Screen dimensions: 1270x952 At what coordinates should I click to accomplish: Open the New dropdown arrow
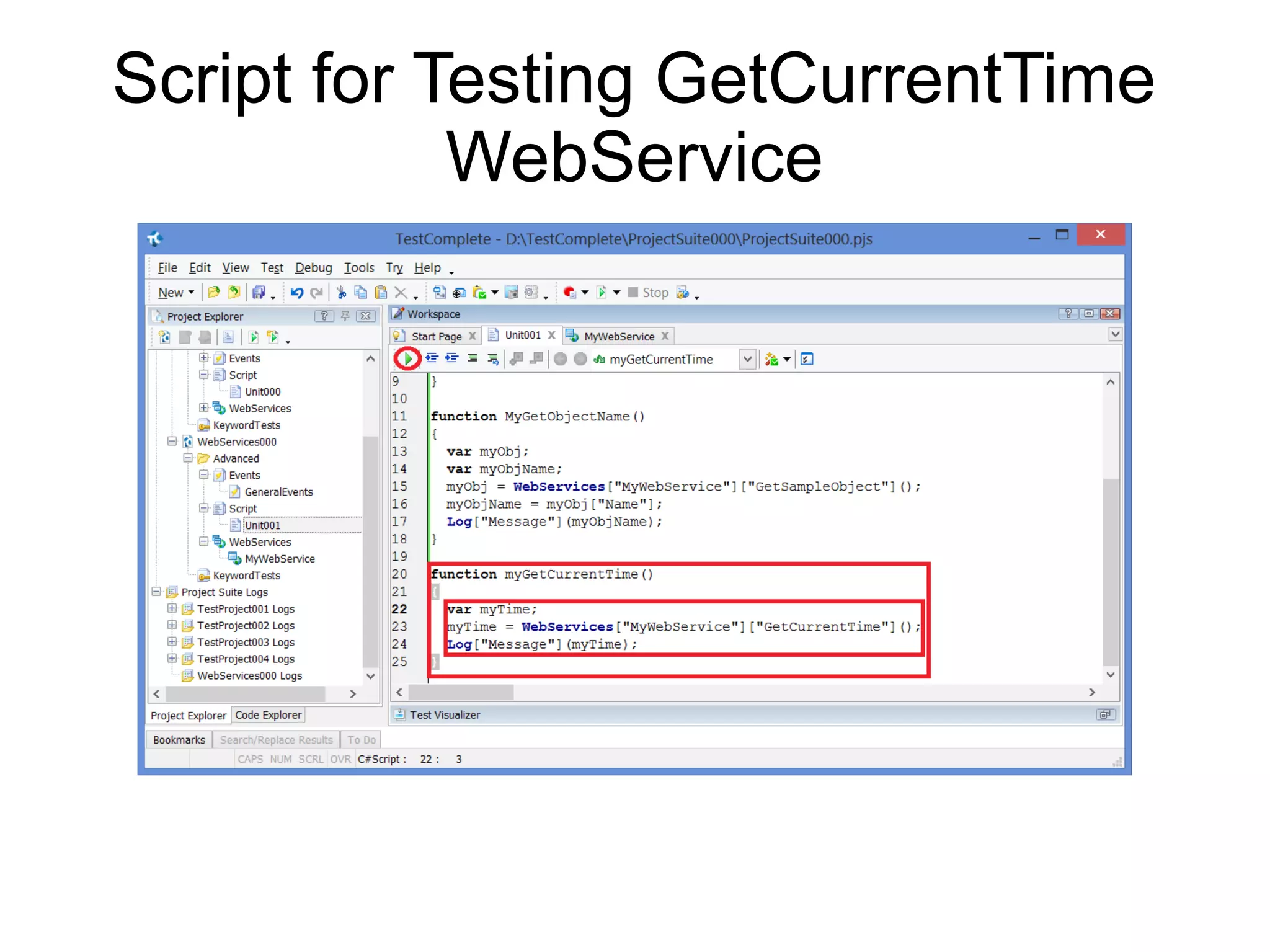[191, 293]
